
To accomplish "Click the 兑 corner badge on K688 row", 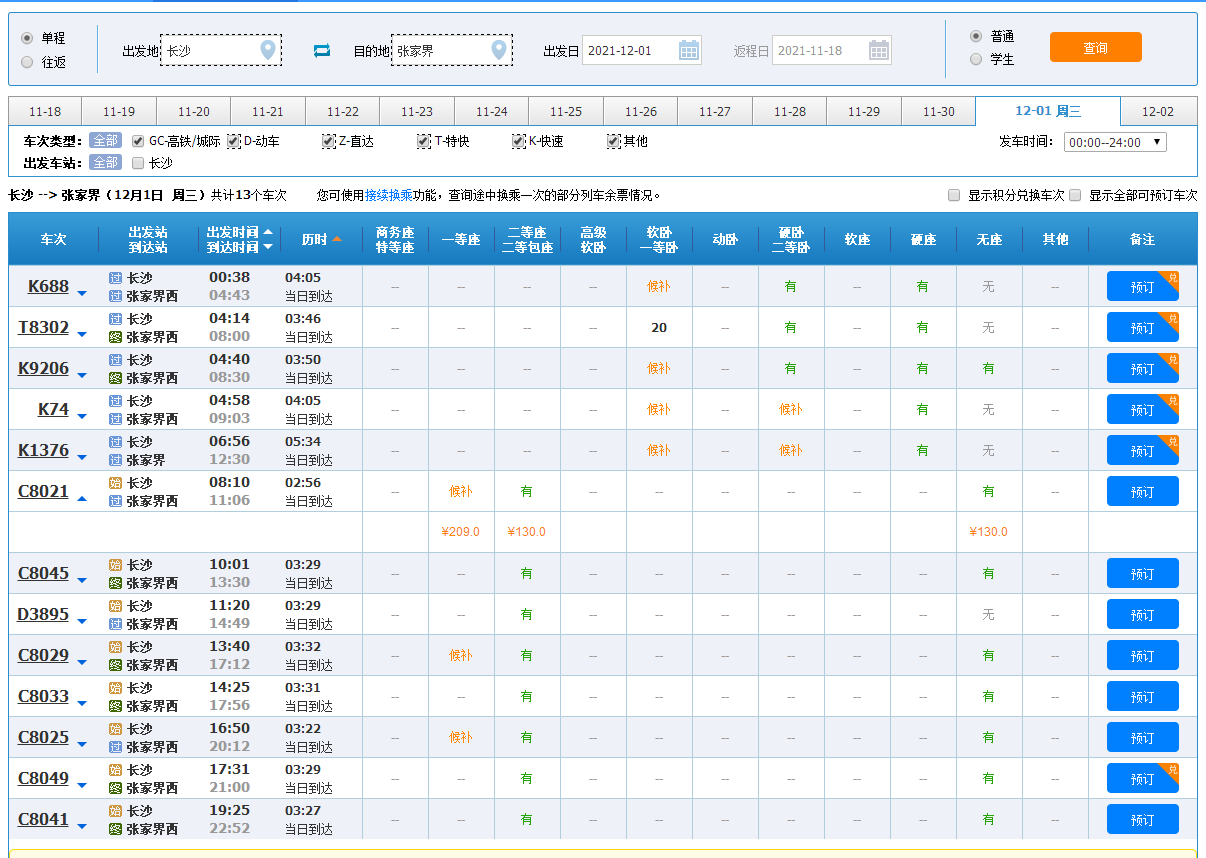I will point(1172,277).
